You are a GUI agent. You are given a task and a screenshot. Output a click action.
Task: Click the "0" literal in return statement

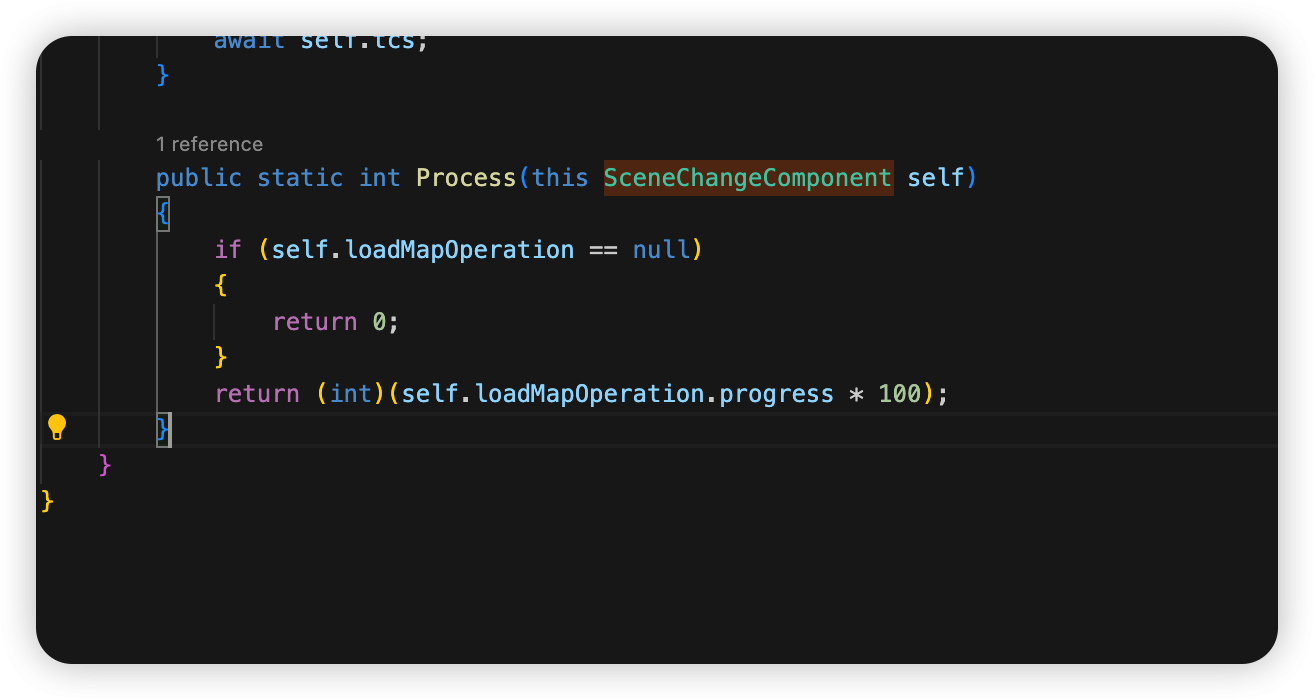[x=379, y=321]
